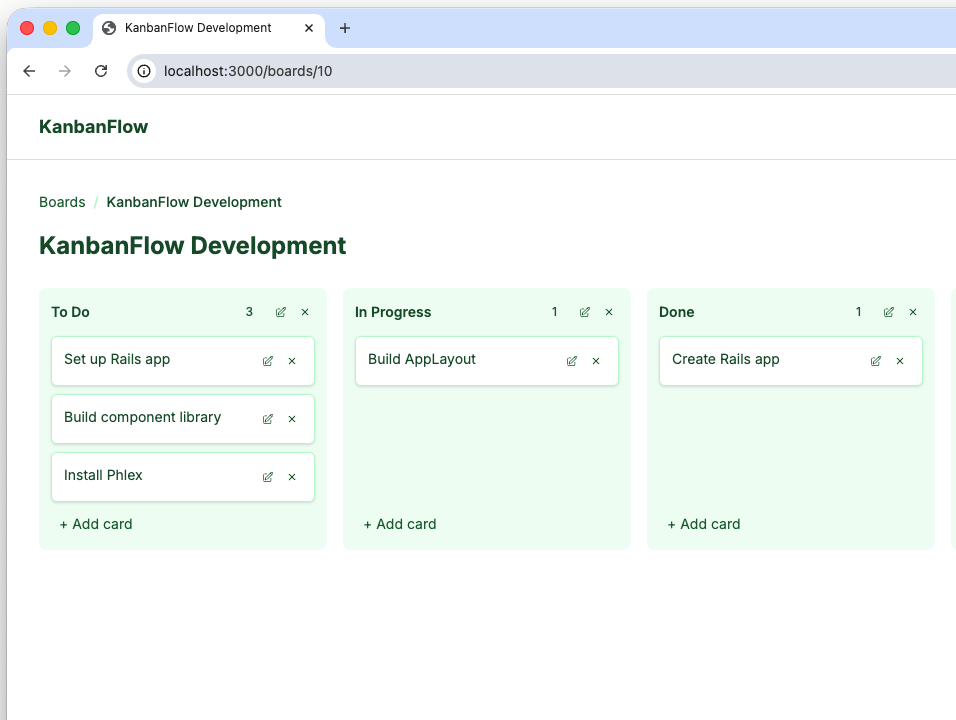Image resolution: width=956 pixels, height=720 pixels.
Task: Edit the Done column title
Action: (889, 312)
